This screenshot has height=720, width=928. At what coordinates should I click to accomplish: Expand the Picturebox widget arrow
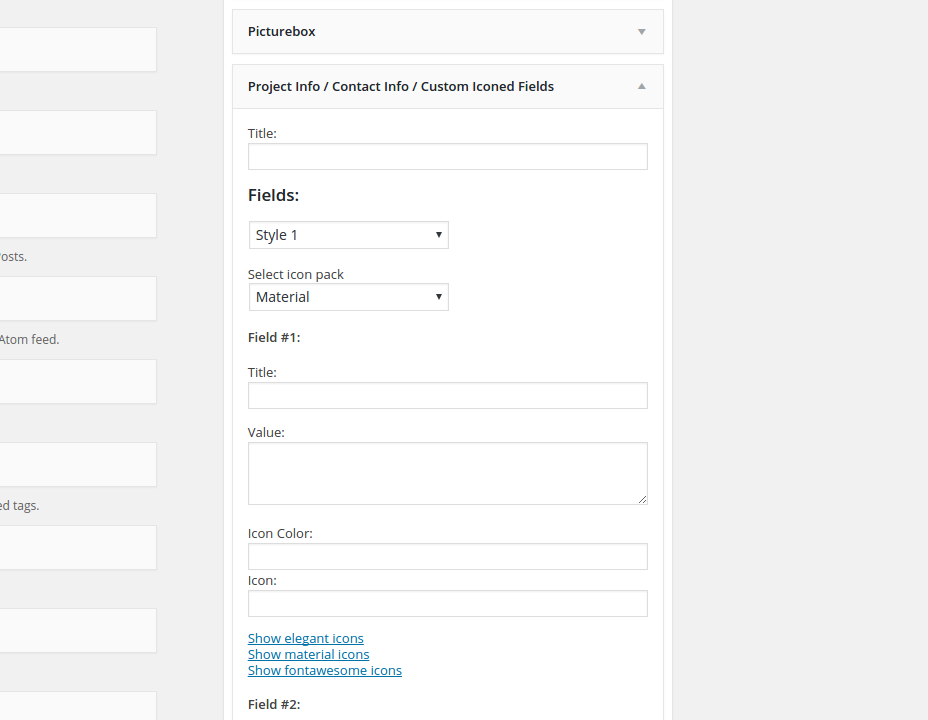click(x=641, y=32)
